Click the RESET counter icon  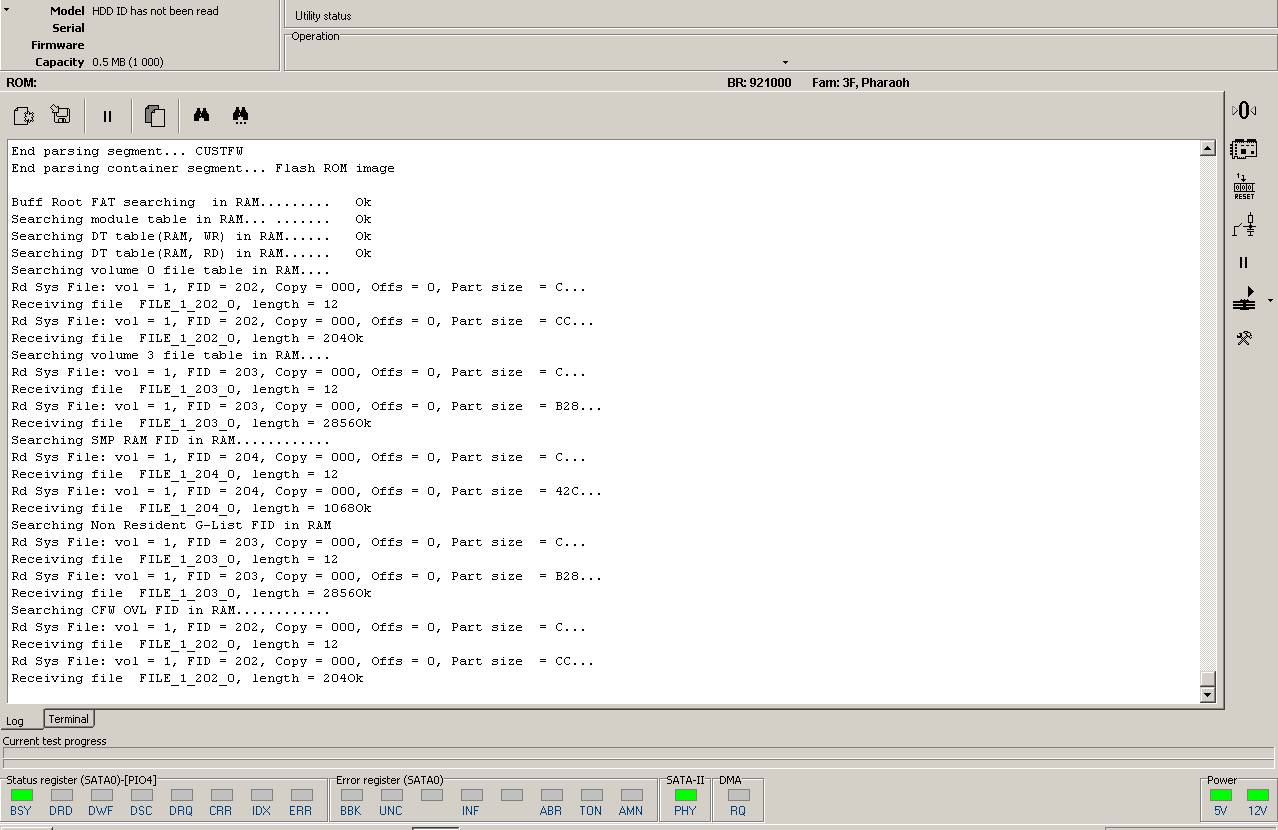tap(1244, 187)
